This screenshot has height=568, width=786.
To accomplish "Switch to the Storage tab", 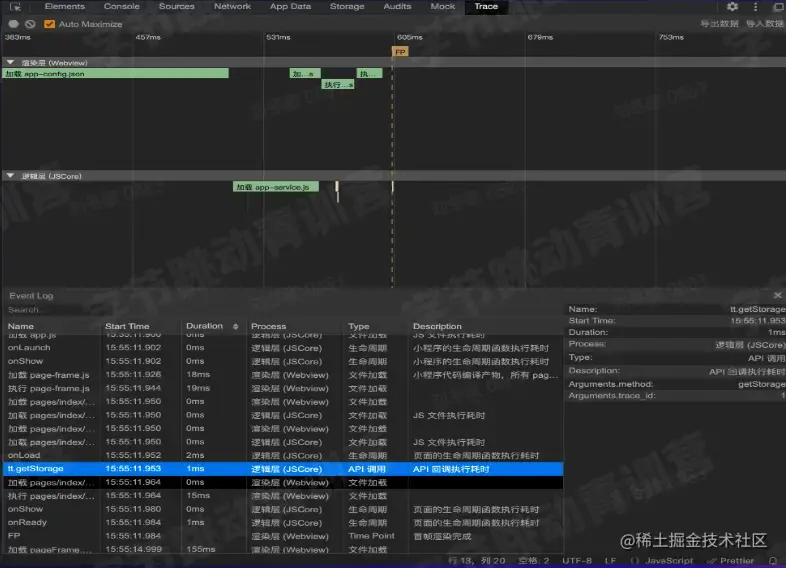I will point(347,7).
